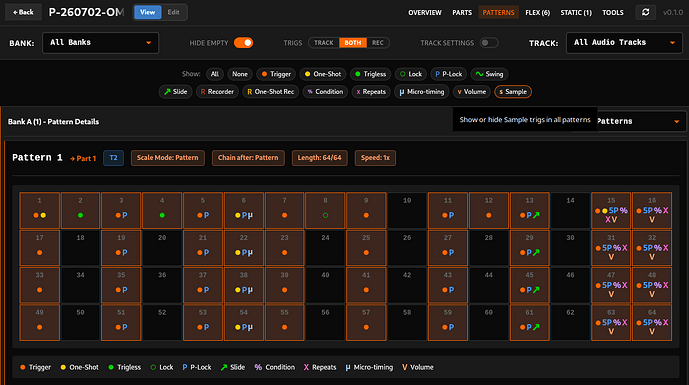
Task: Open the Flex (6) tab
Action: tap(537, 12)
